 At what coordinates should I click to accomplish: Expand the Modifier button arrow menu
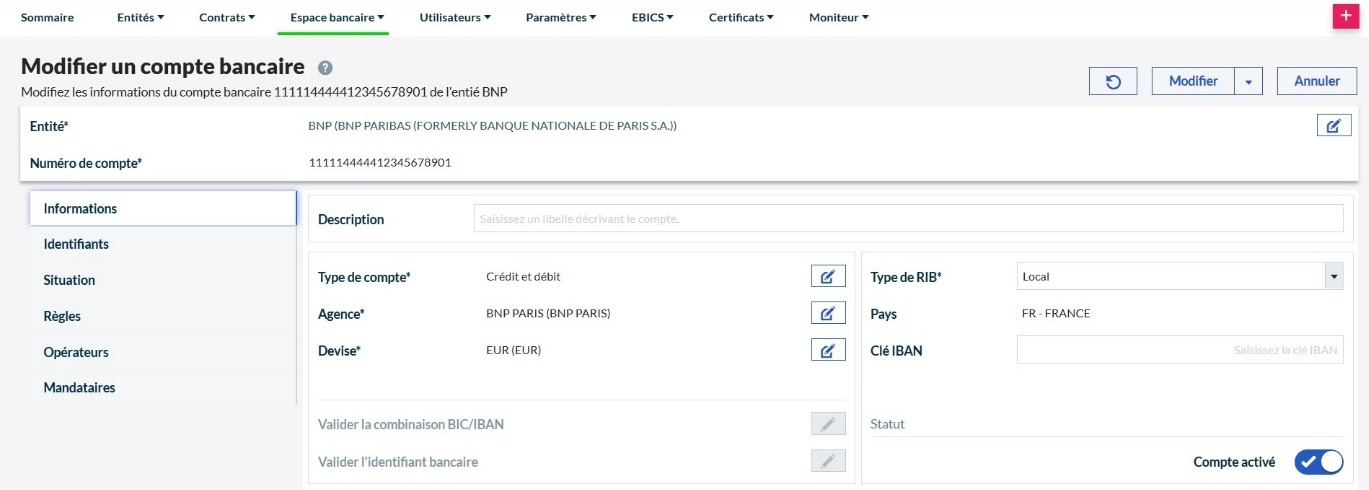click(1248, 82)
